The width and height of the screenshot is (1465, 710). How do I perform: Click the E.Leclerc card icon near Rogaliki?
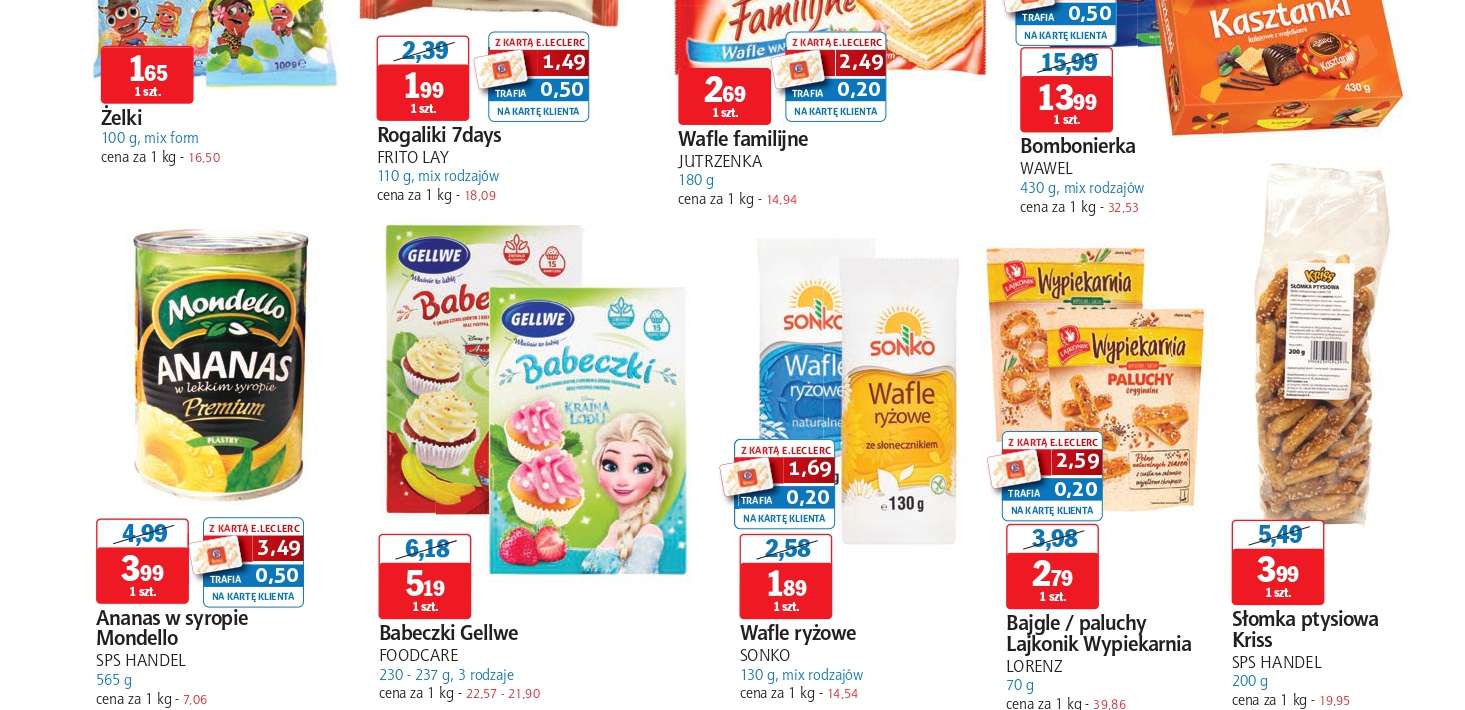501,69
